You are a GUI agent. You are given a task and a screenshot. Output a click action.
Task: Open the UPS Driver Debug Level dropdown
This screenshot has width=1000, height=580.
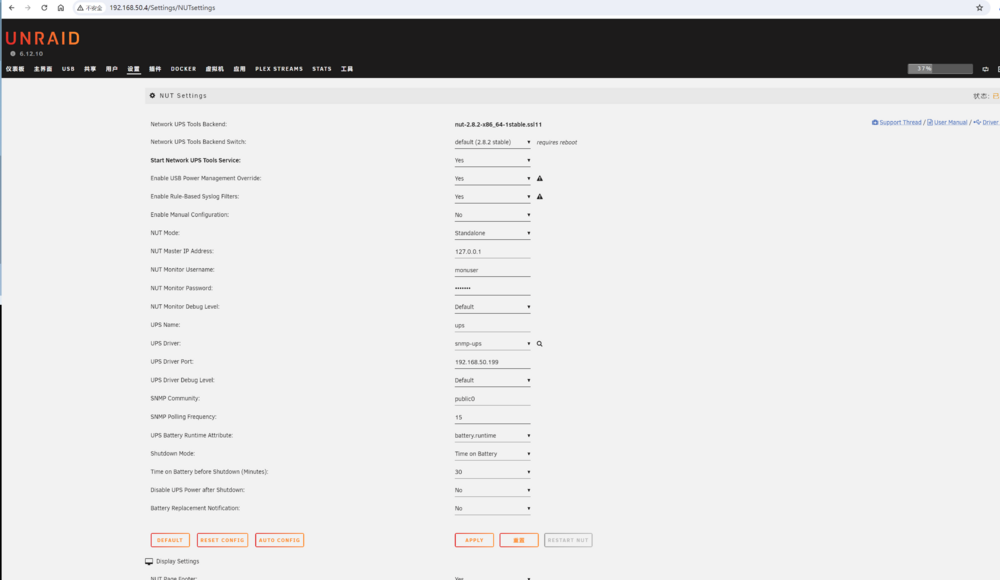(x=492, y=380)
